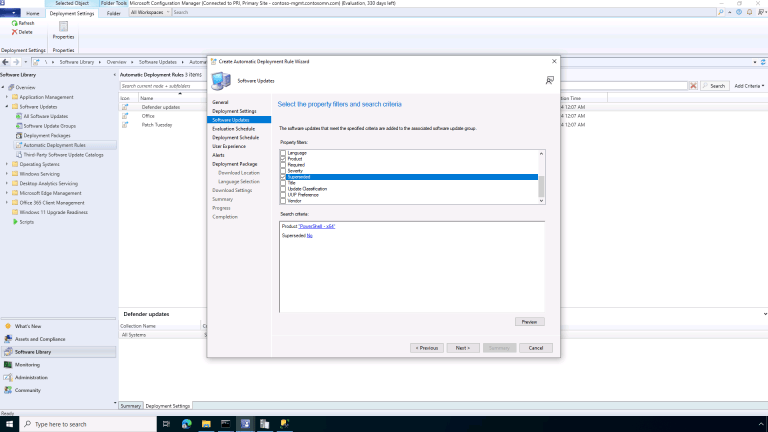The width and height of the screenshot is (768, 432).
Task: Open the Add Criteria dropdown
Action: [x=749, y=86]
